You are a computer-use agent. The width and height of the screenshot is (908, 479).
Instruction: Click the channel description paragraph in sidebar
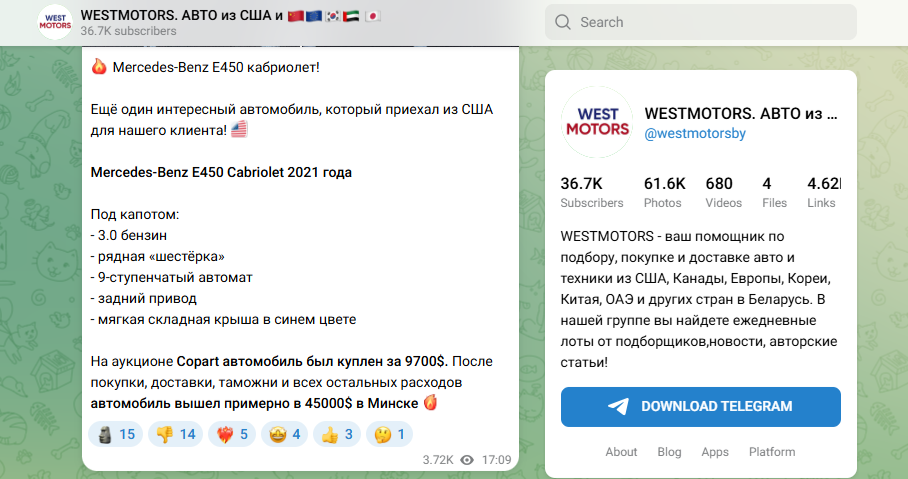(700, 299)
